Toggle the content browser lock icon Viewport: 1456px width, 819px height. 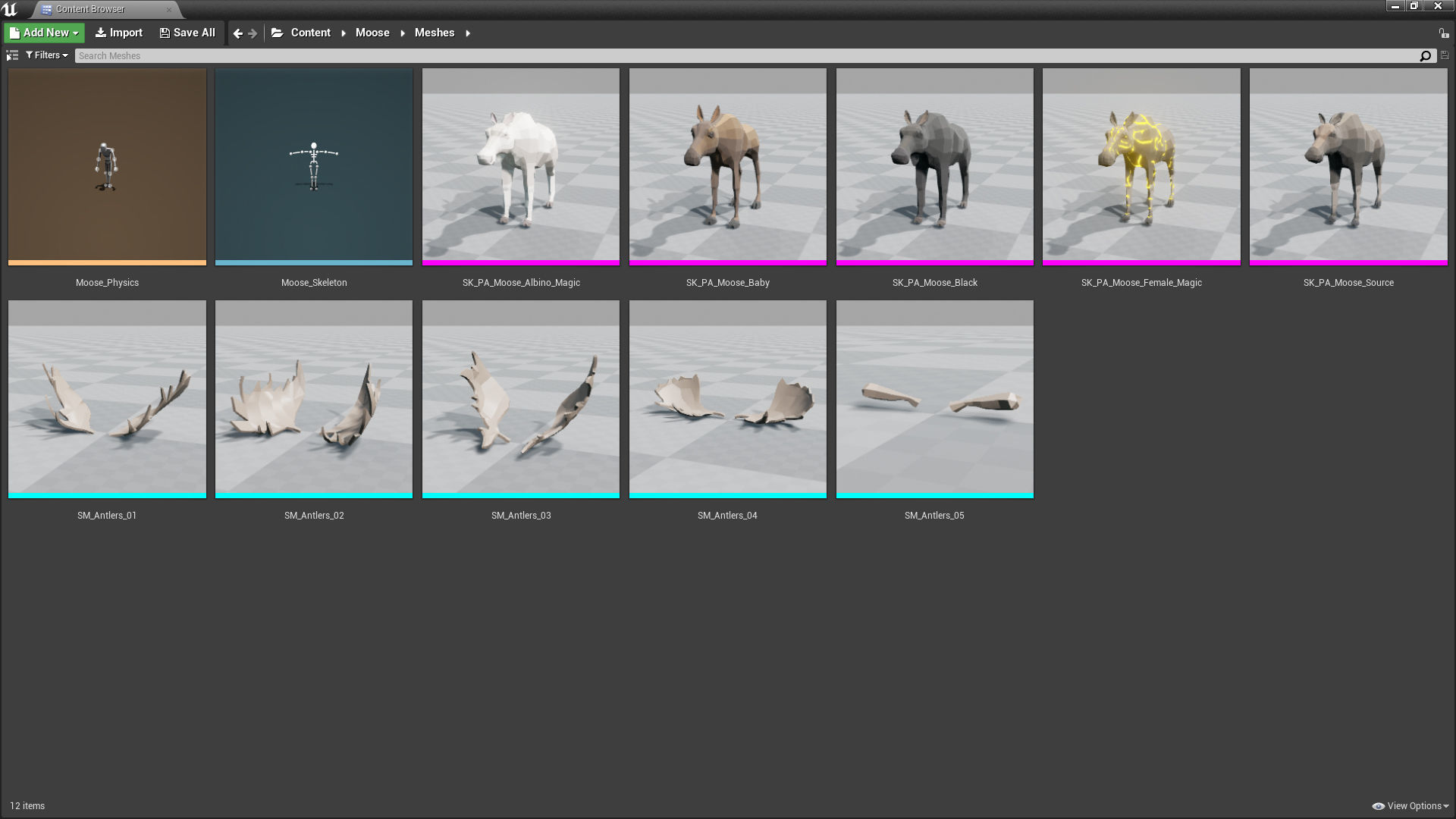pyautogui.click(x=1443, y=33)
